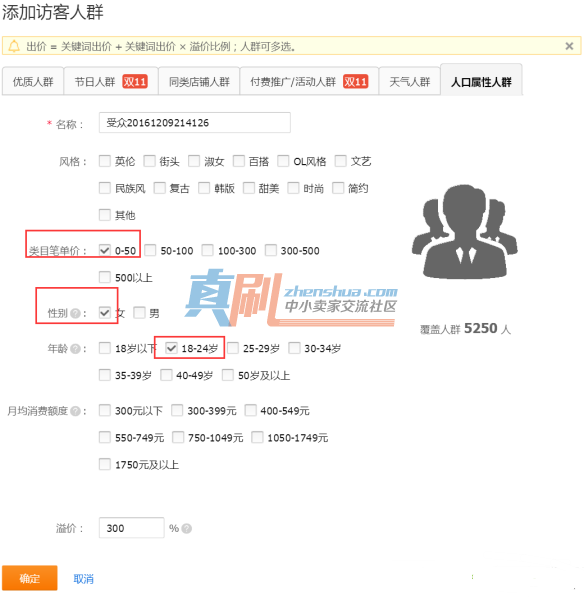The image size is (584, 597).
Task: Tick the 300-399元 monthly spending checkbox
Action: click(177, 410)
